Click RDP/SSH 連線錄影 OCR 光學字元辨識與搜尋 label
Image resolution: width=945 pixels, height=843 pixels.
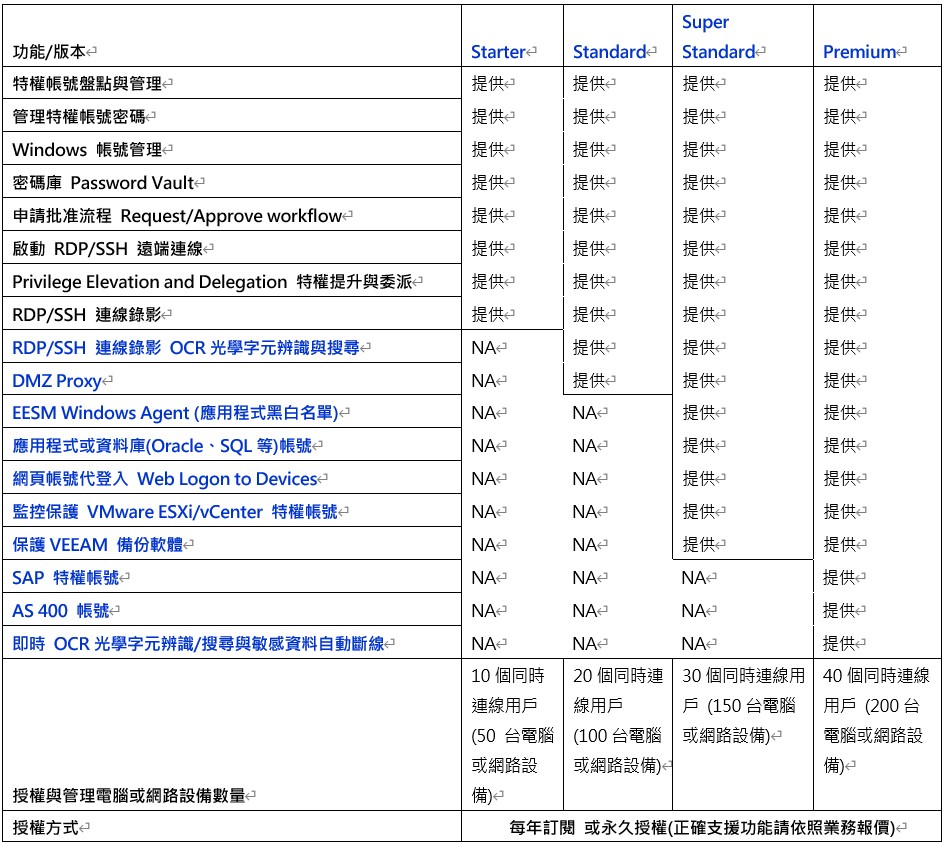pyautogui.click(x=186, y=348)
